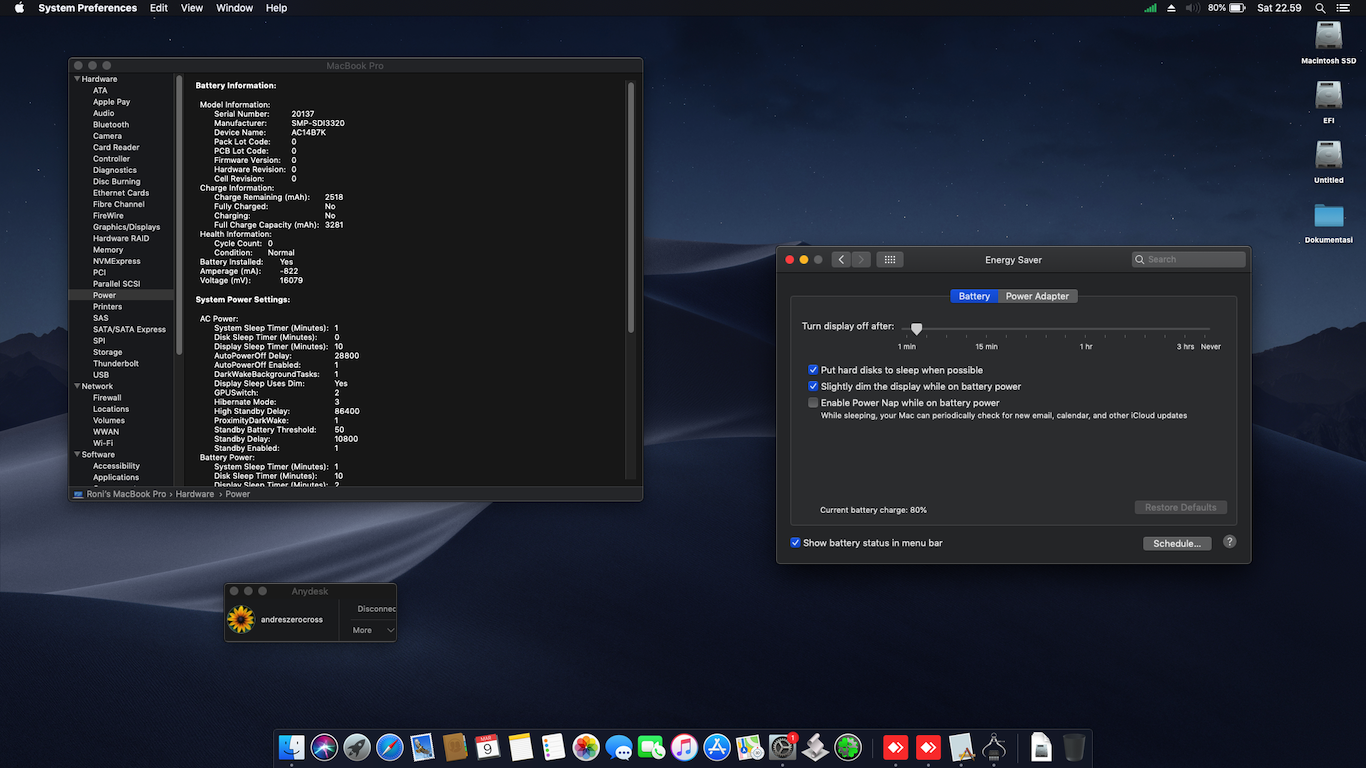The width and height of the screenshot is (1366, 768).
Task: Click the Show All grid icon in Energy Saver
Action: (x=890, y=260)
